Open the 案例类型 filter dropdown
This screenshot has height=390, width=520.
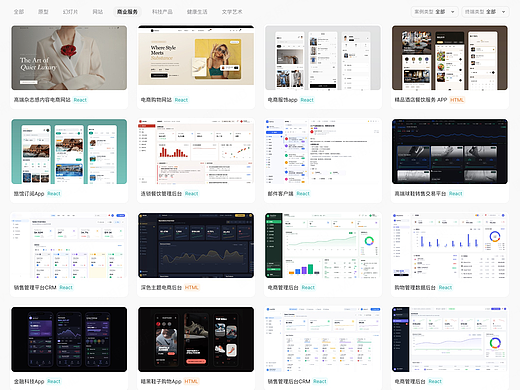pos(435,12)
